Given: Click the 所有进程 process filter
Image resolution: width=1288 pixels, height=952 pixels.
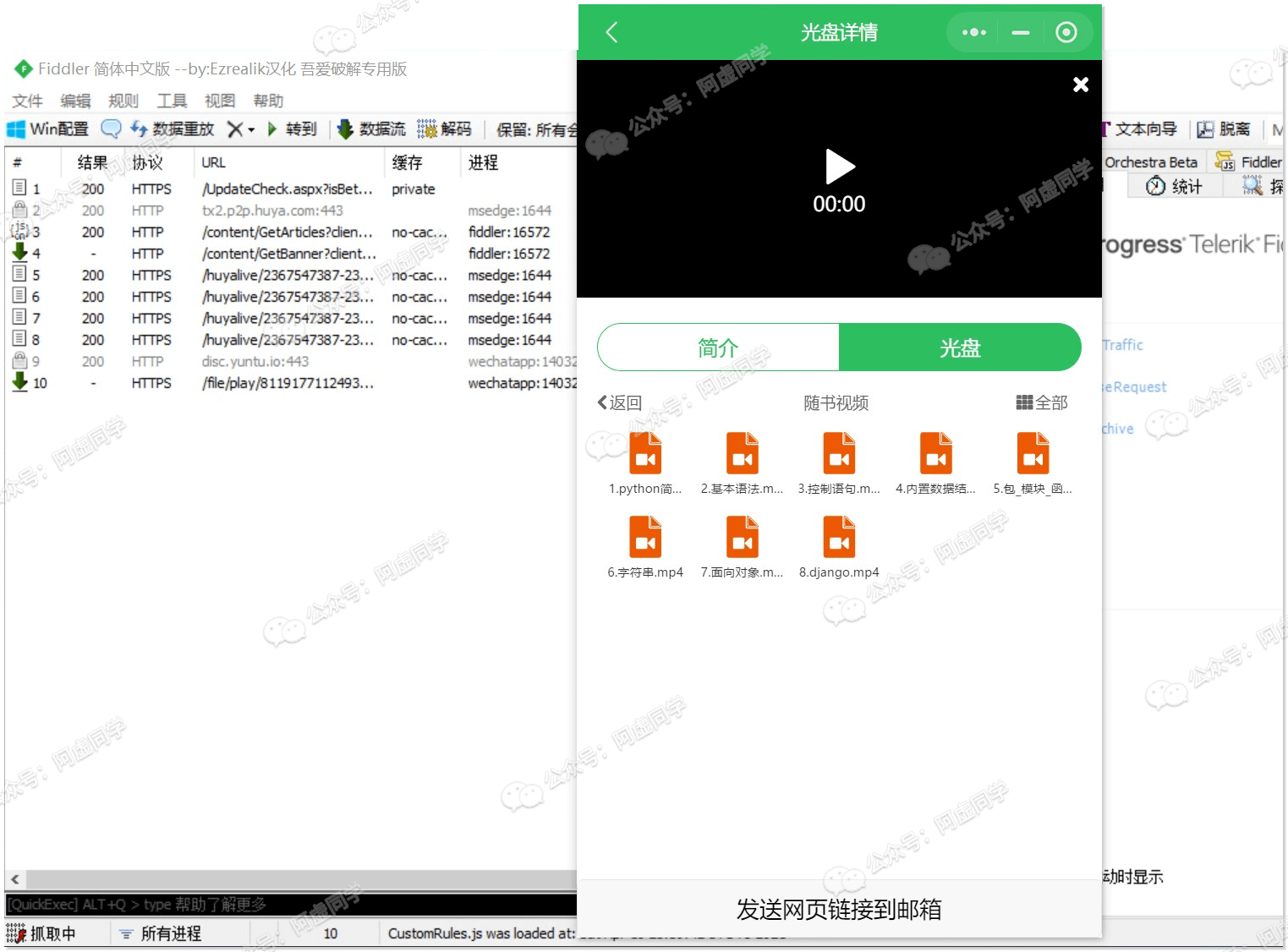Looking at the screenshot, I should pyautogui.click(x=161, y=933).
